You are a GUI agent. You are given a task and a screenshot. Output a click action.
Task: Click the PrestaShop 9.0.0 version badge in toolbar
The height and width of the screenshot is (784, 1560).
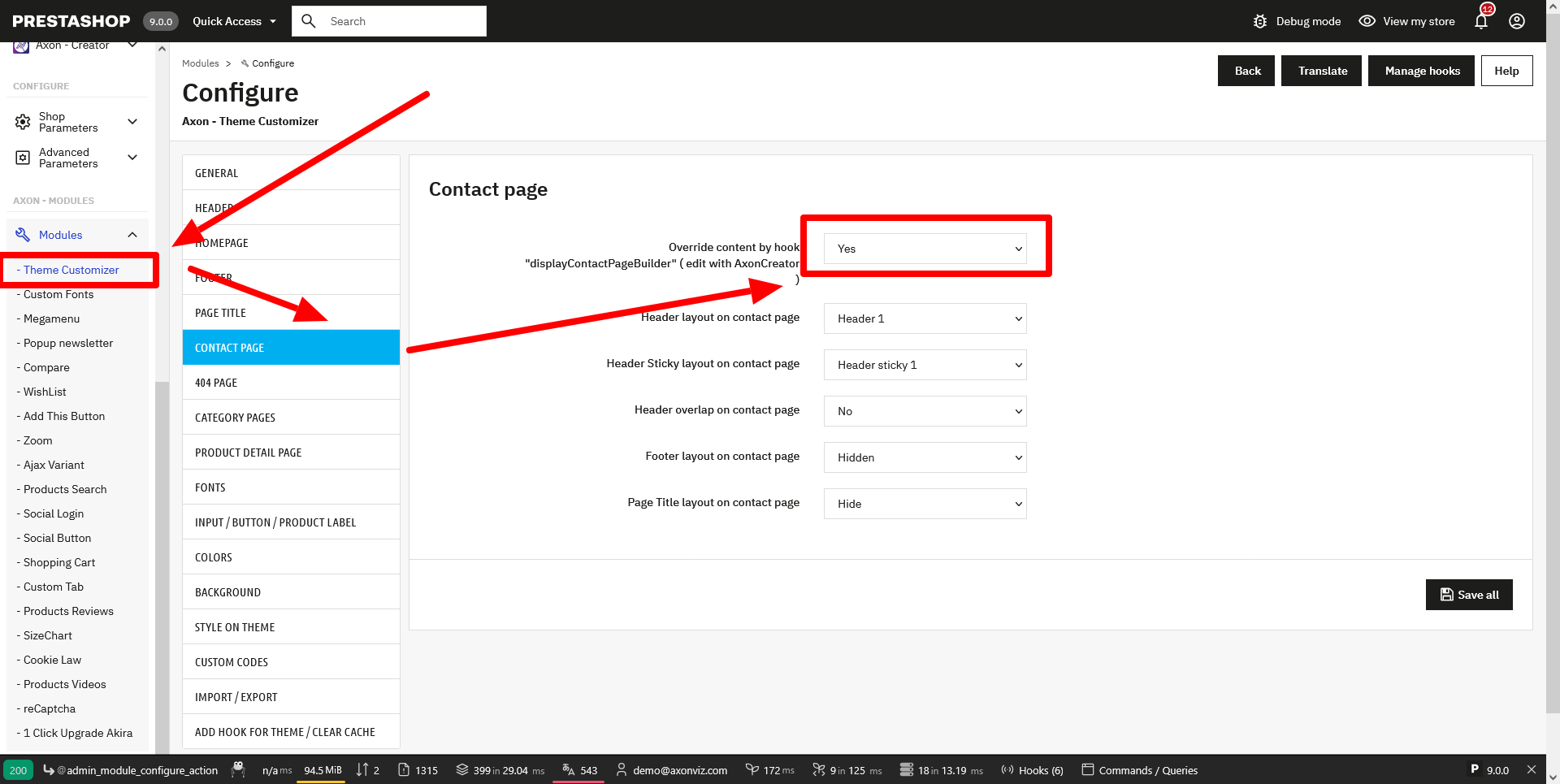click(x=1489, y=770)
